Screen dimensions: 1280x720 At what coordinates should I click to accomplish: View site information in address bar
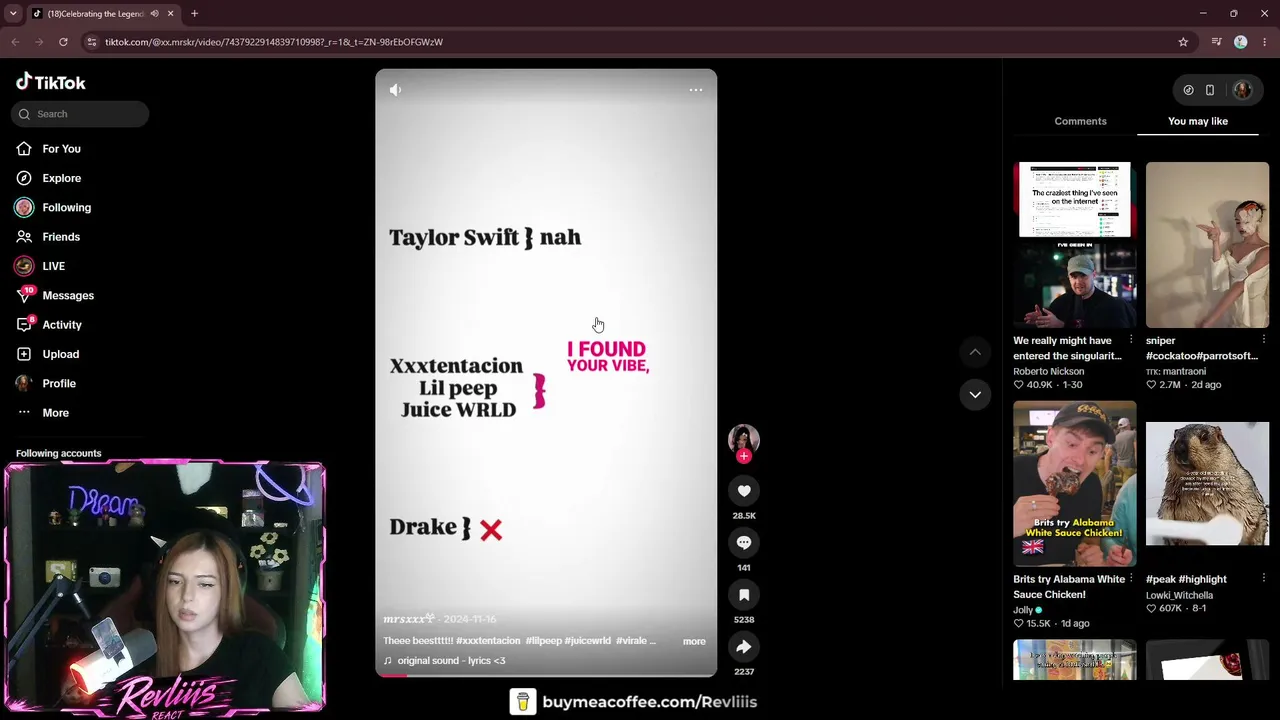point(91,42)
